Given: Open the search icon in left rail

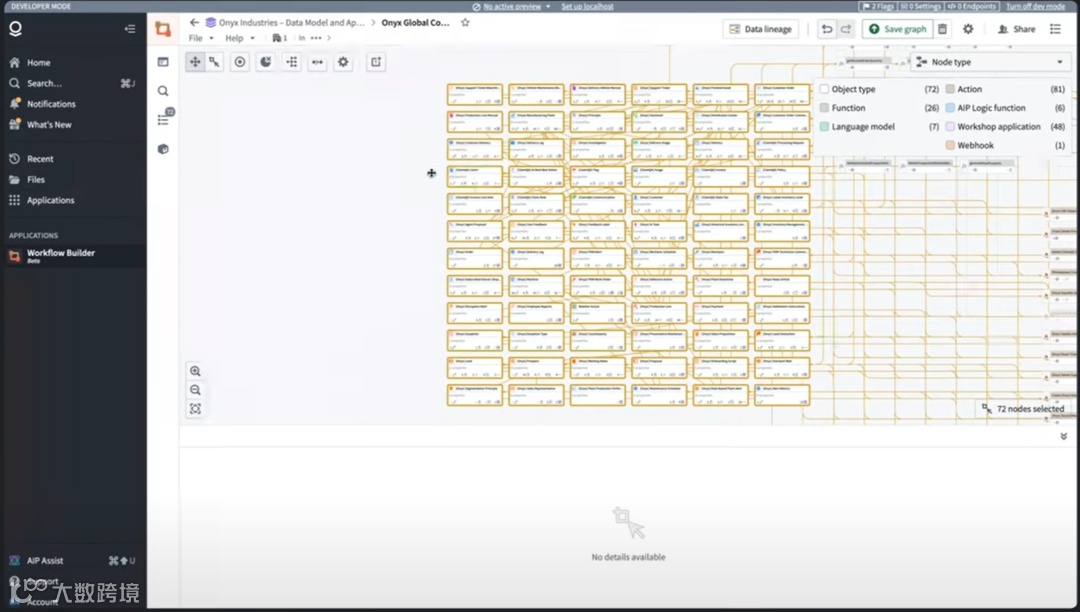Looking at the screenshot, I should point(163,91).
